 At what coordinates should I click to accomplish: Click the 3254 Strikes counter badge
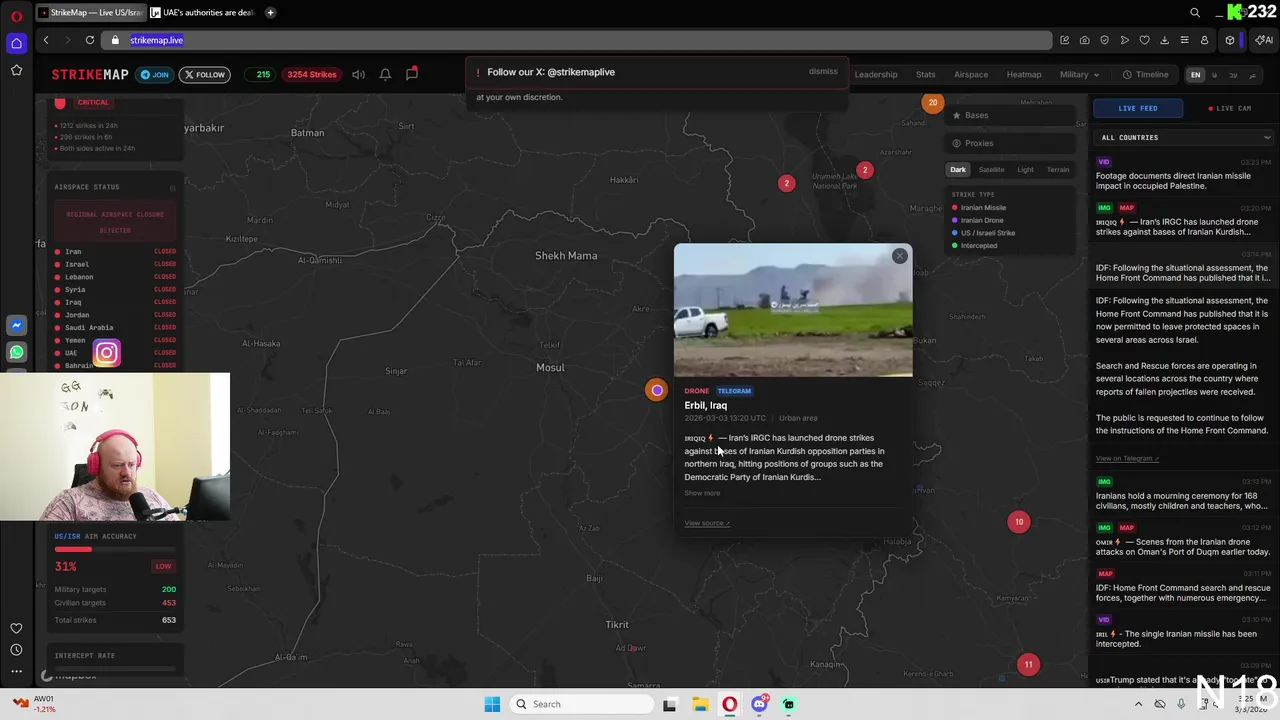312,75
